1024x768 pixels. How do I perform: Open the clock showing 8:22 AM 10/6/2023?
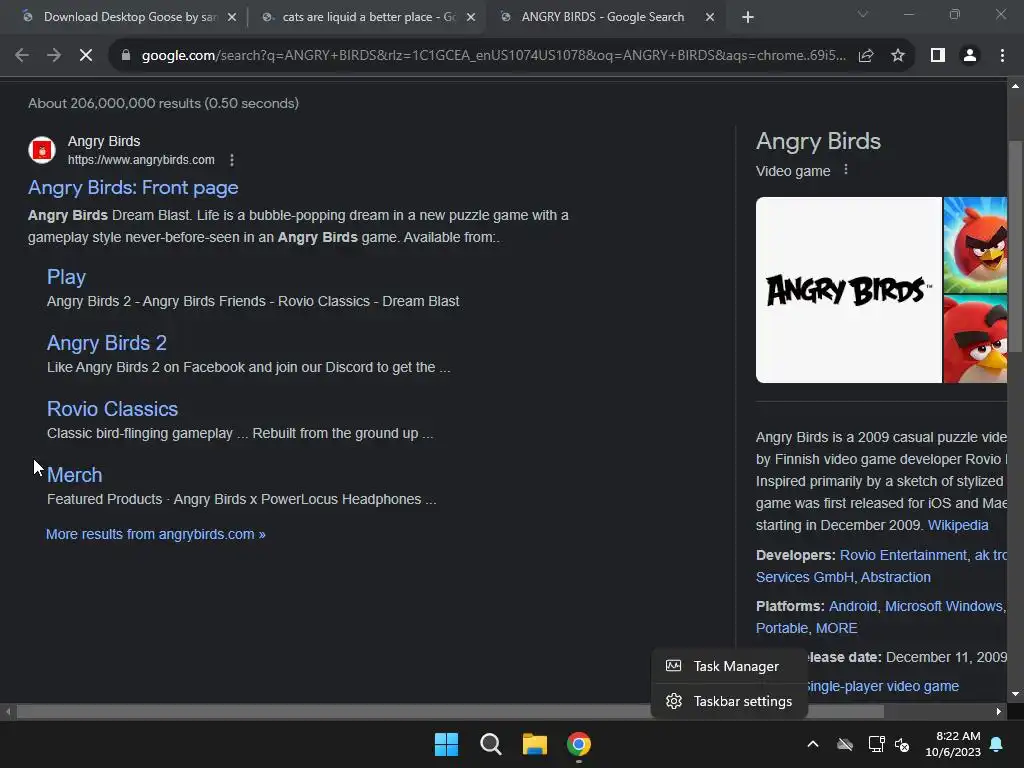point(953,744)
